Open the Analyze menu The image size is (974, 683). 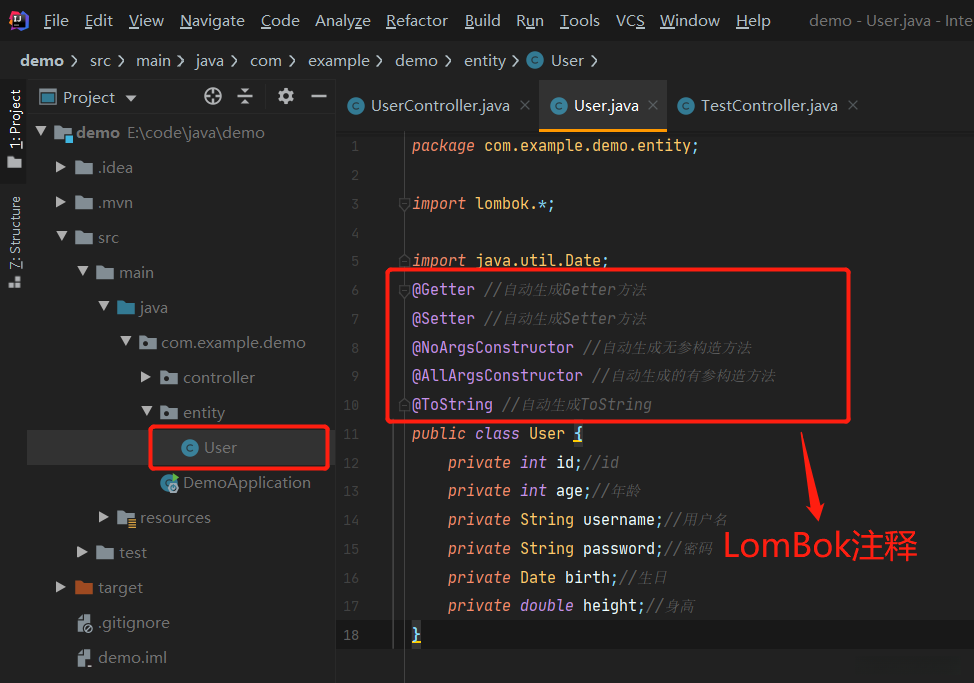(x=343, y=20)
